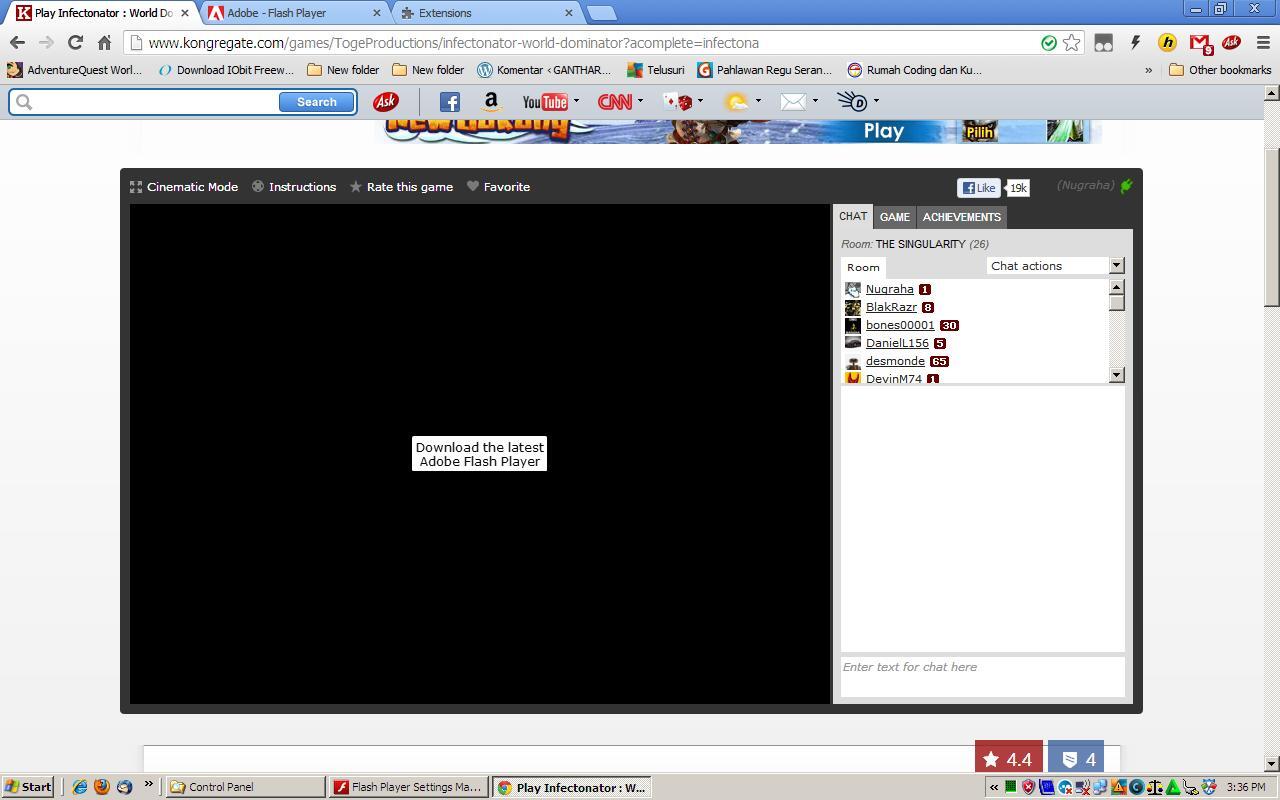Open the Other bookmarks folder
Screen dimensions: 1280x800
pos(1220,70)
